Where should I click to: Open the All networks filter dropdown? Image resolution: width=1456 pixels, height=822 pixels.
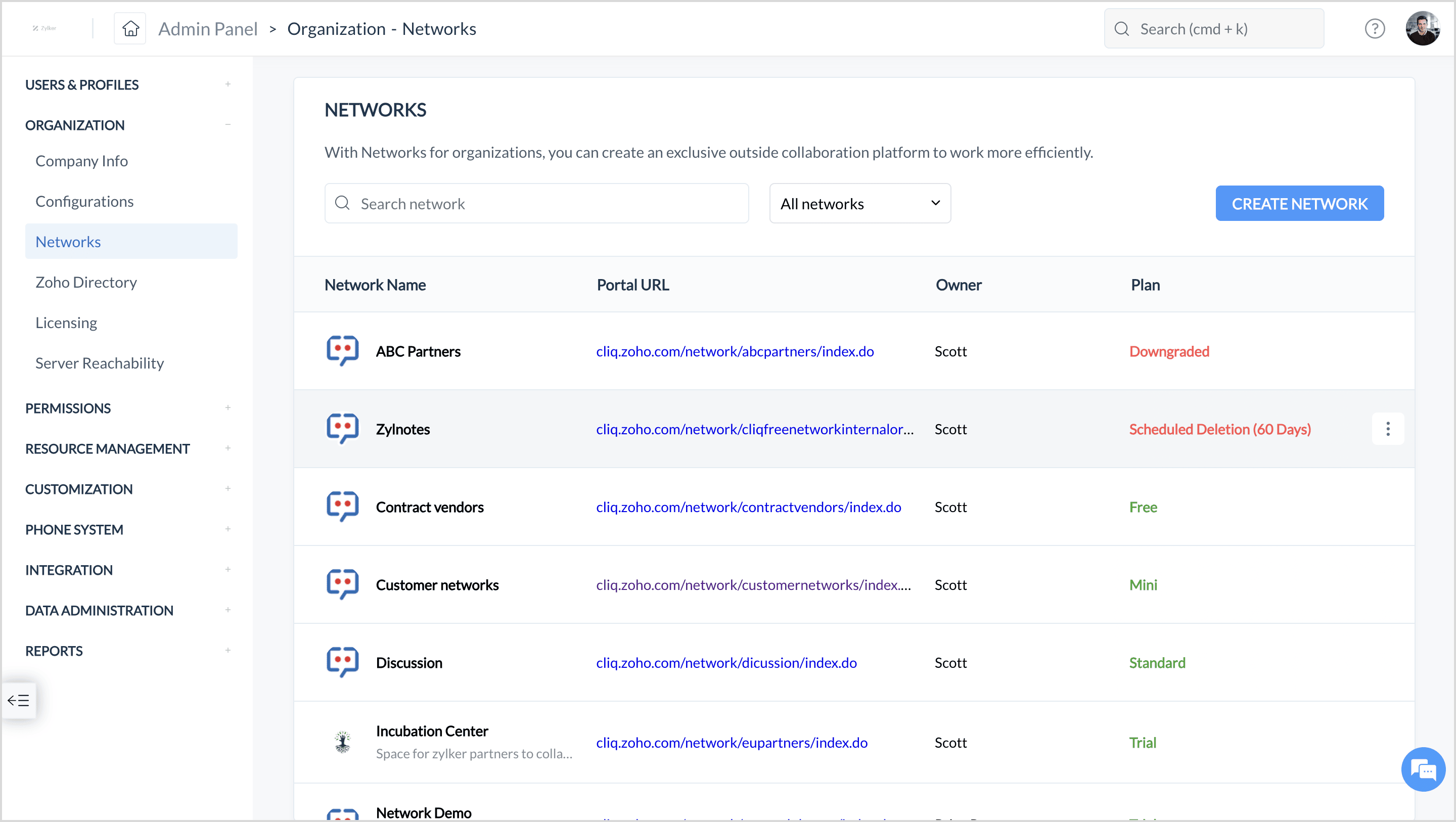click(x=859, y=203)
